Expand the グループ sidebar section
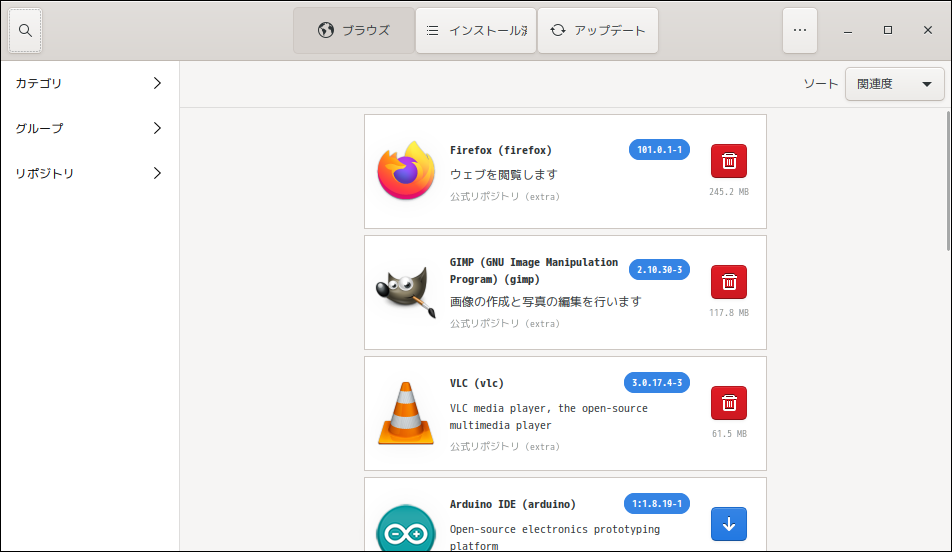Image resolution: width=952 pixels, height=552 pixels. click(x=89, y=128)
